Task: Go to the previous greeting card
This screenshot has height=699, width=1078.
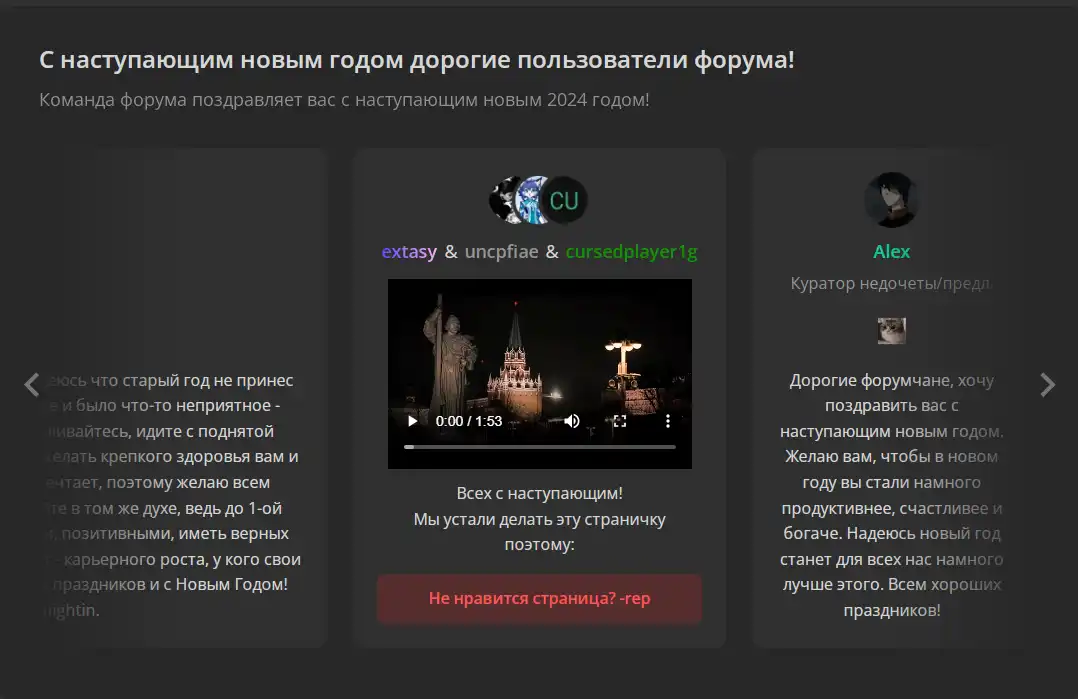Action: 32,385
